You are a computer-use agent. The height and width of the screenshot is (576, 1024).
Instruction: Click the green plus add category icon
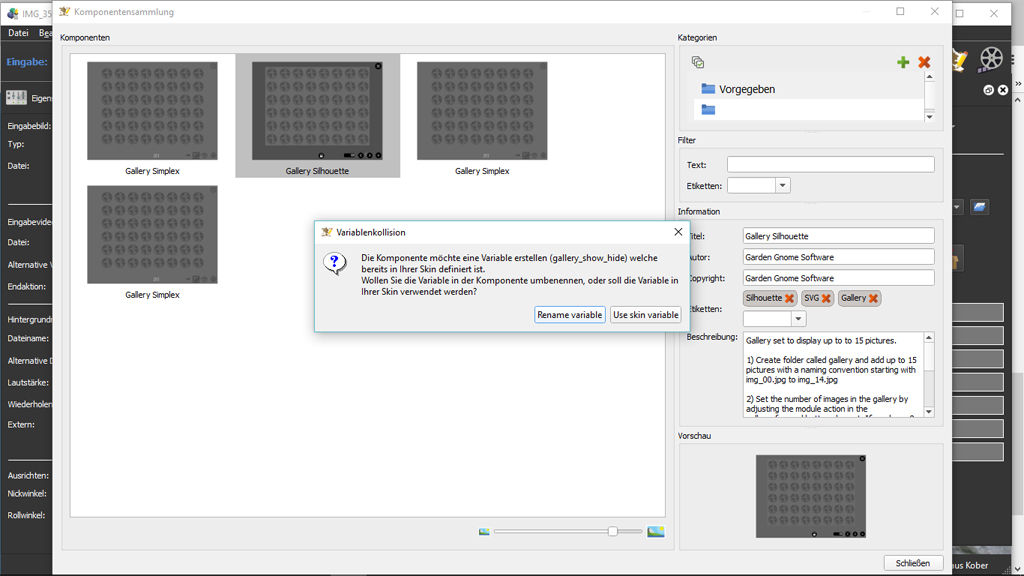(903, 62)
